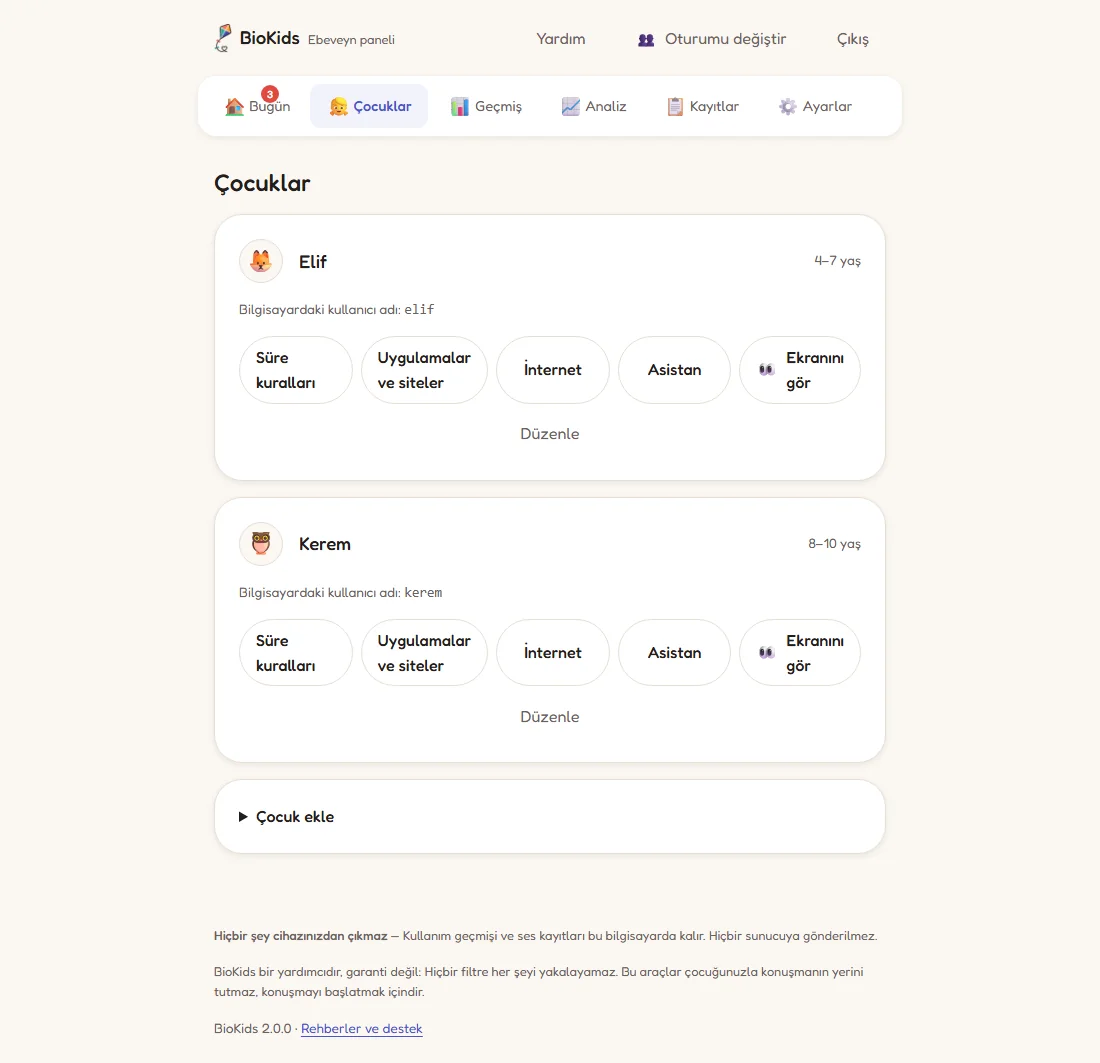Open Bugün tab with house icon
This screenshot has width=1100, height=1063.
tap(257, 106)
